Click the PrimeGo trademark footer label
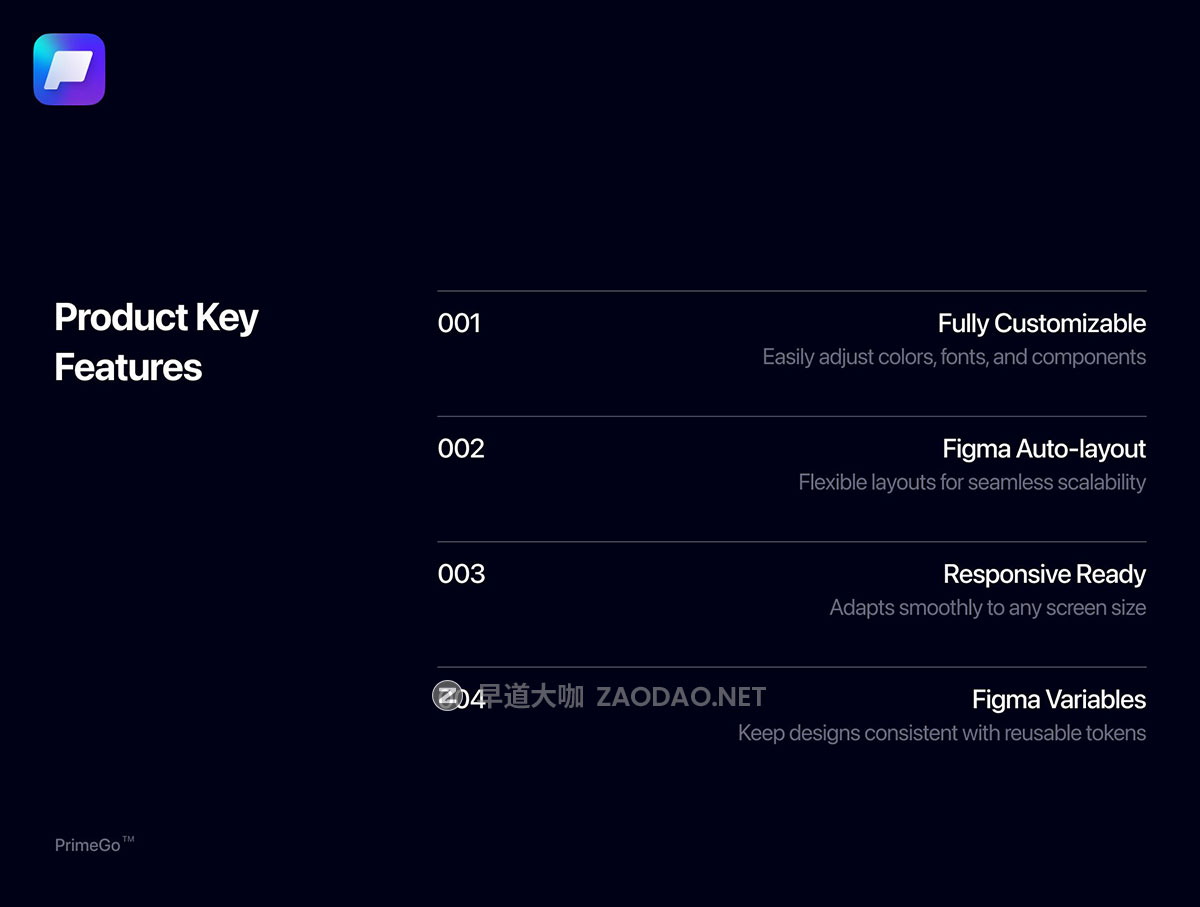The height and width of the screenshot is (907, 1200). [x=94, y=845]
